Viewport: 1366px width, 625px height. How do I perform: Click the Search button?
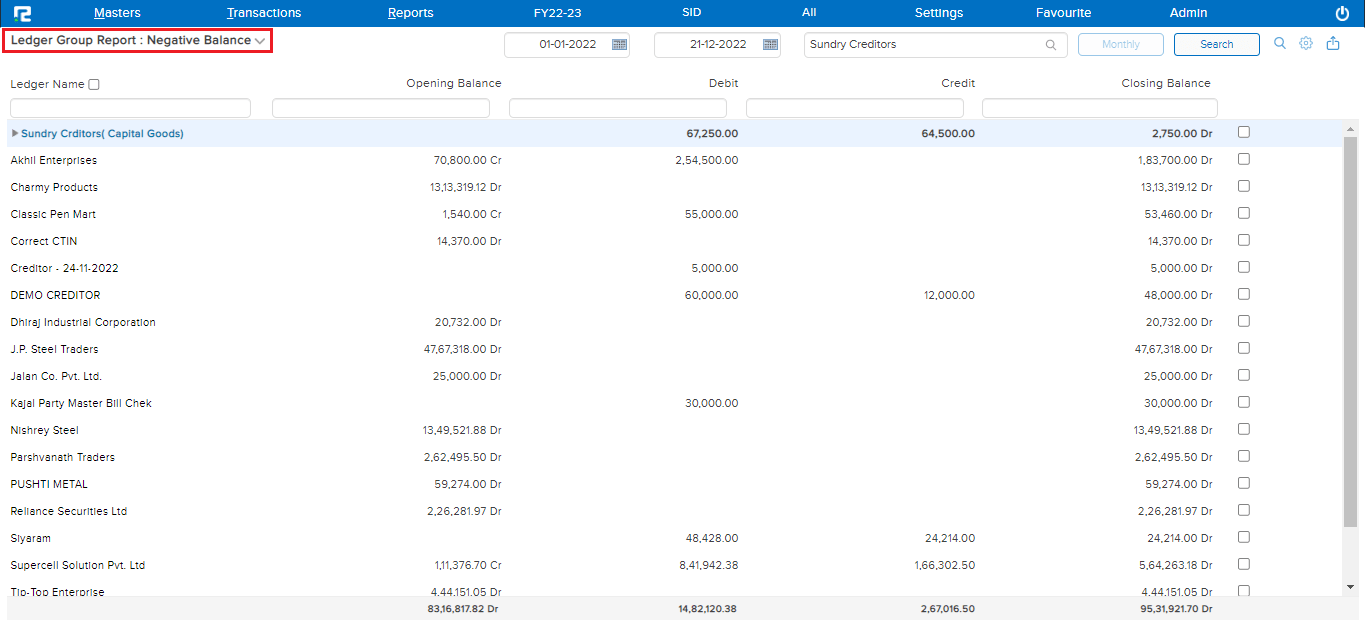point(1216,44)
